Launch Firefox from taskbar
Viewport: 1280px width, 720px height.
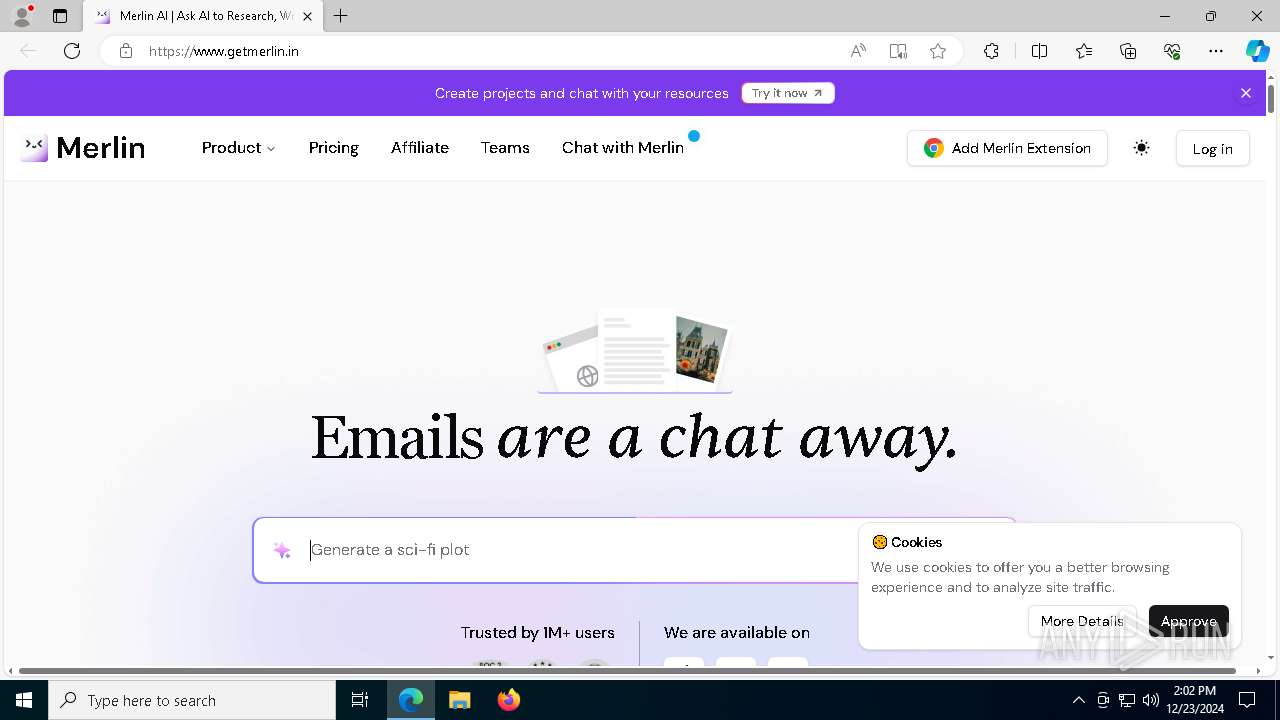click(x=509, y=700)
